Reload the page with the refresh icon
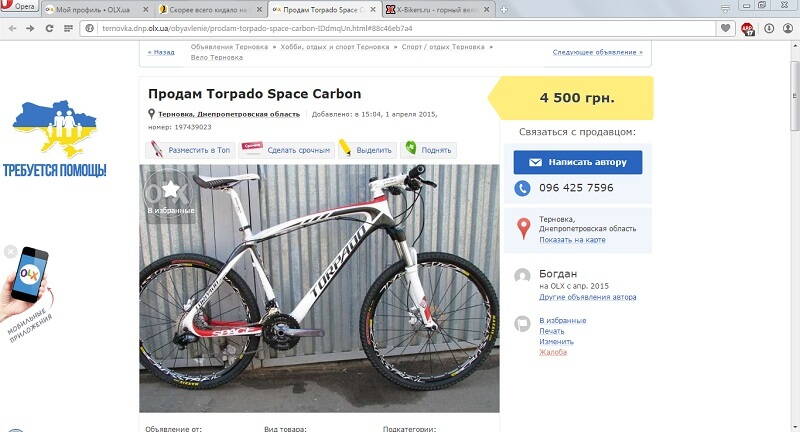 (49, 29)
